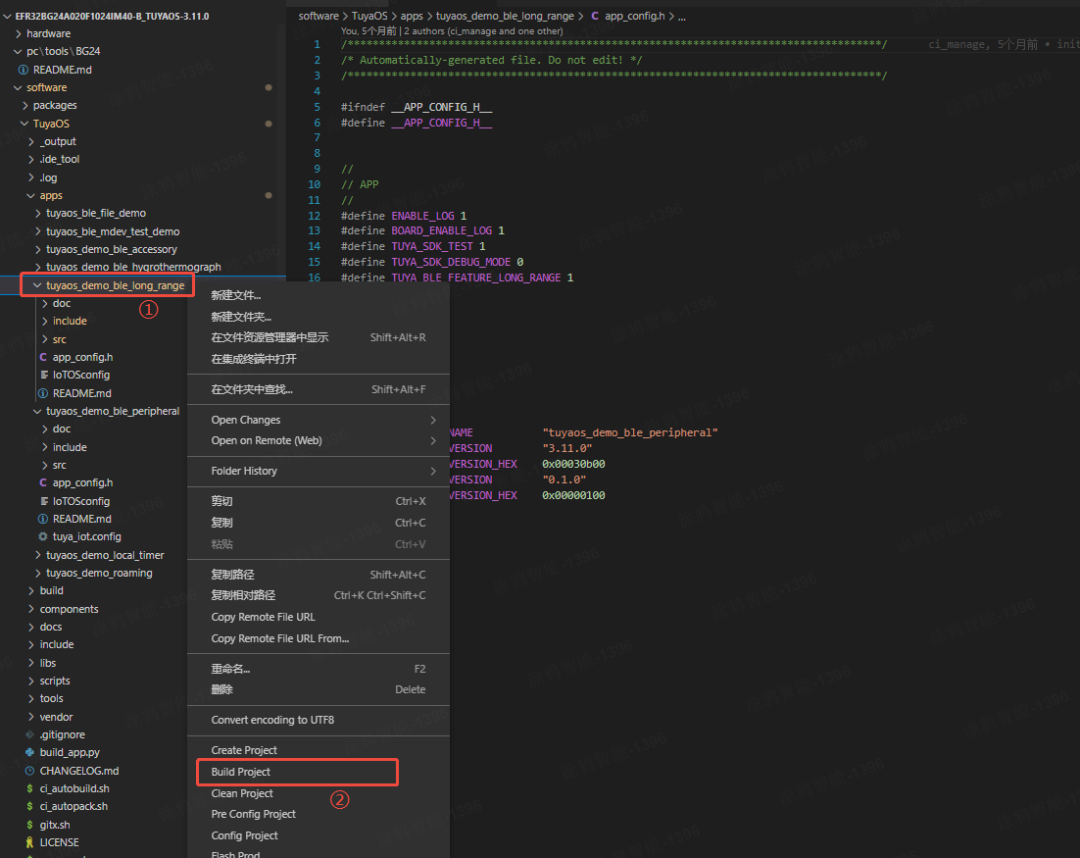Image resolution: width=1080 pixels, height=858 pixels.
Task: Open IoTOSconfig under tuyaos_demo_ble_long_range
Action: tap(81, 375)
